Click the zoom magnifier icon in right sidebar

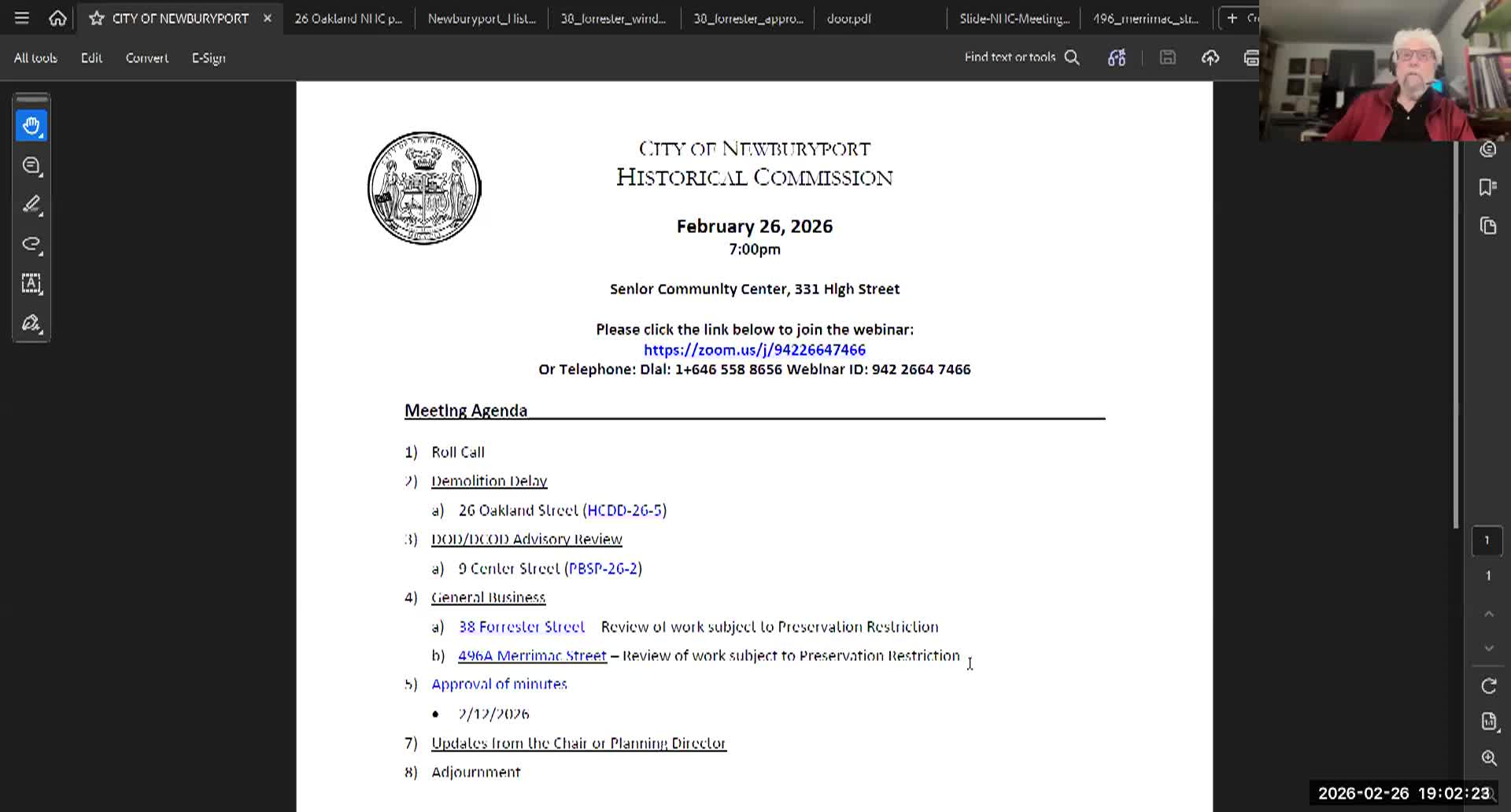point(1488,758)
